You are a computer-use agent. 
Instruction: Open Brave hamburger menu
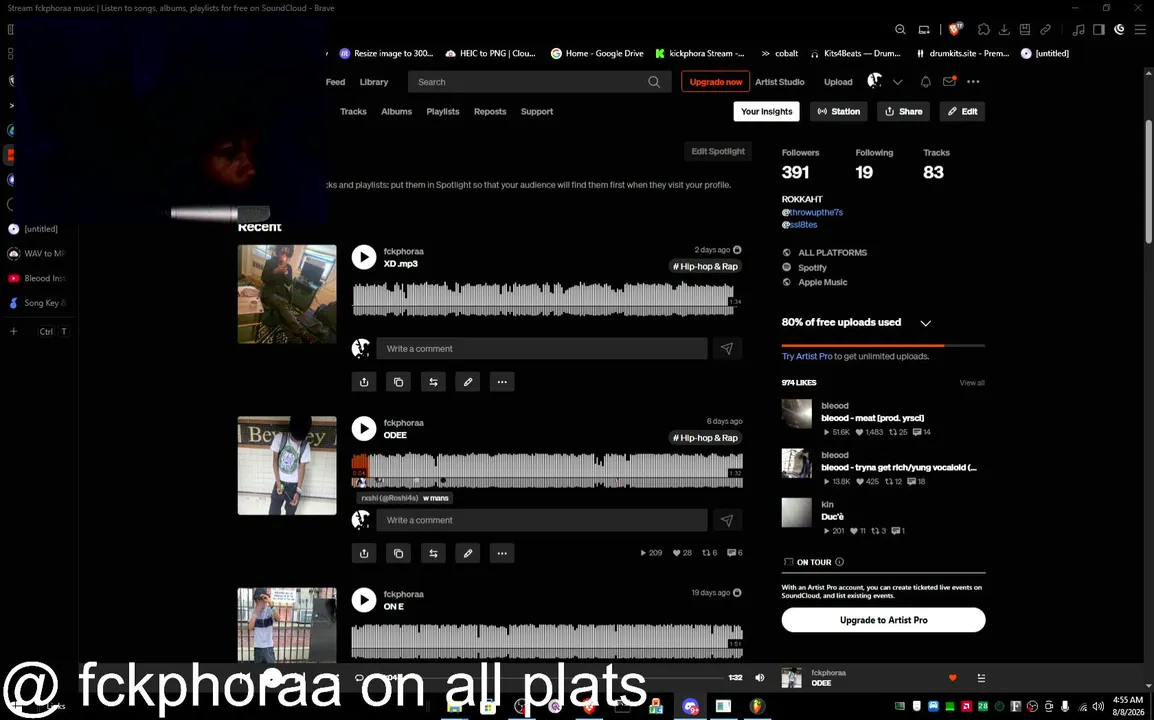[1140, 29]
